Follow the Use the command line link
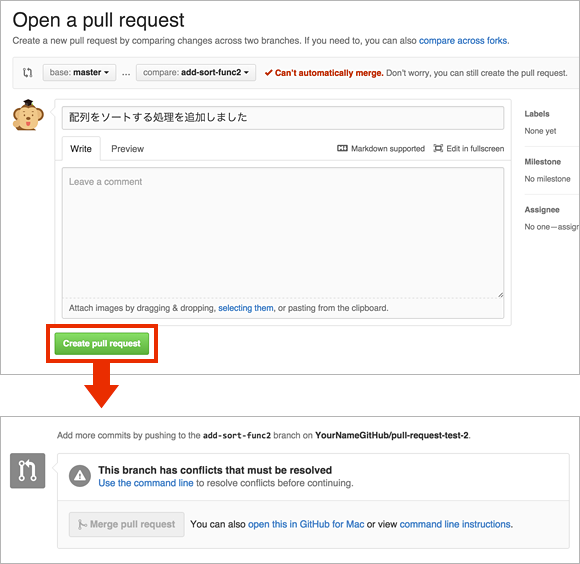Viewport: 580px width, 564px height. coord(146,483)
